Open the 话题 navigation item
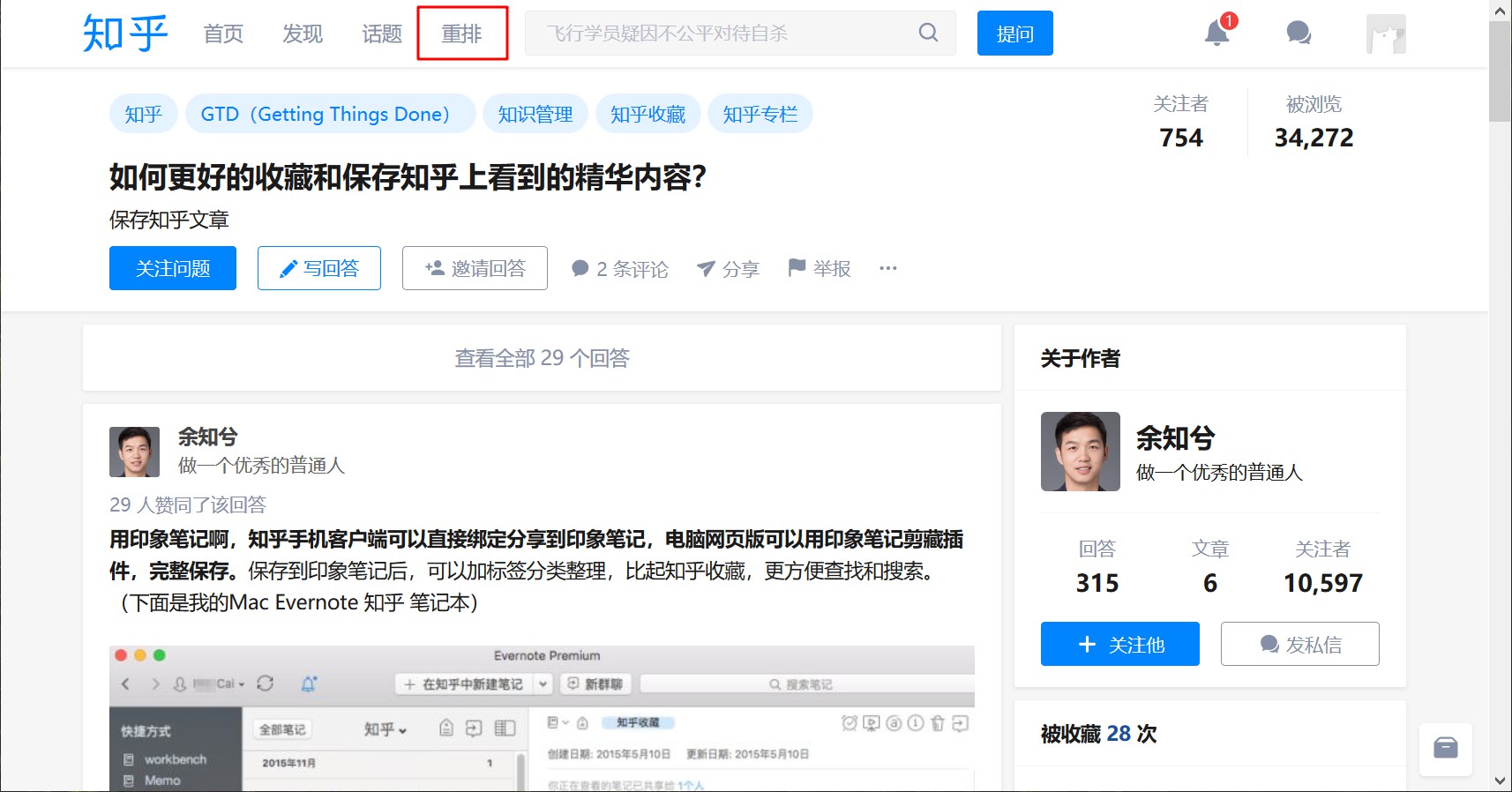1512x792 pixels. point(382,34)
